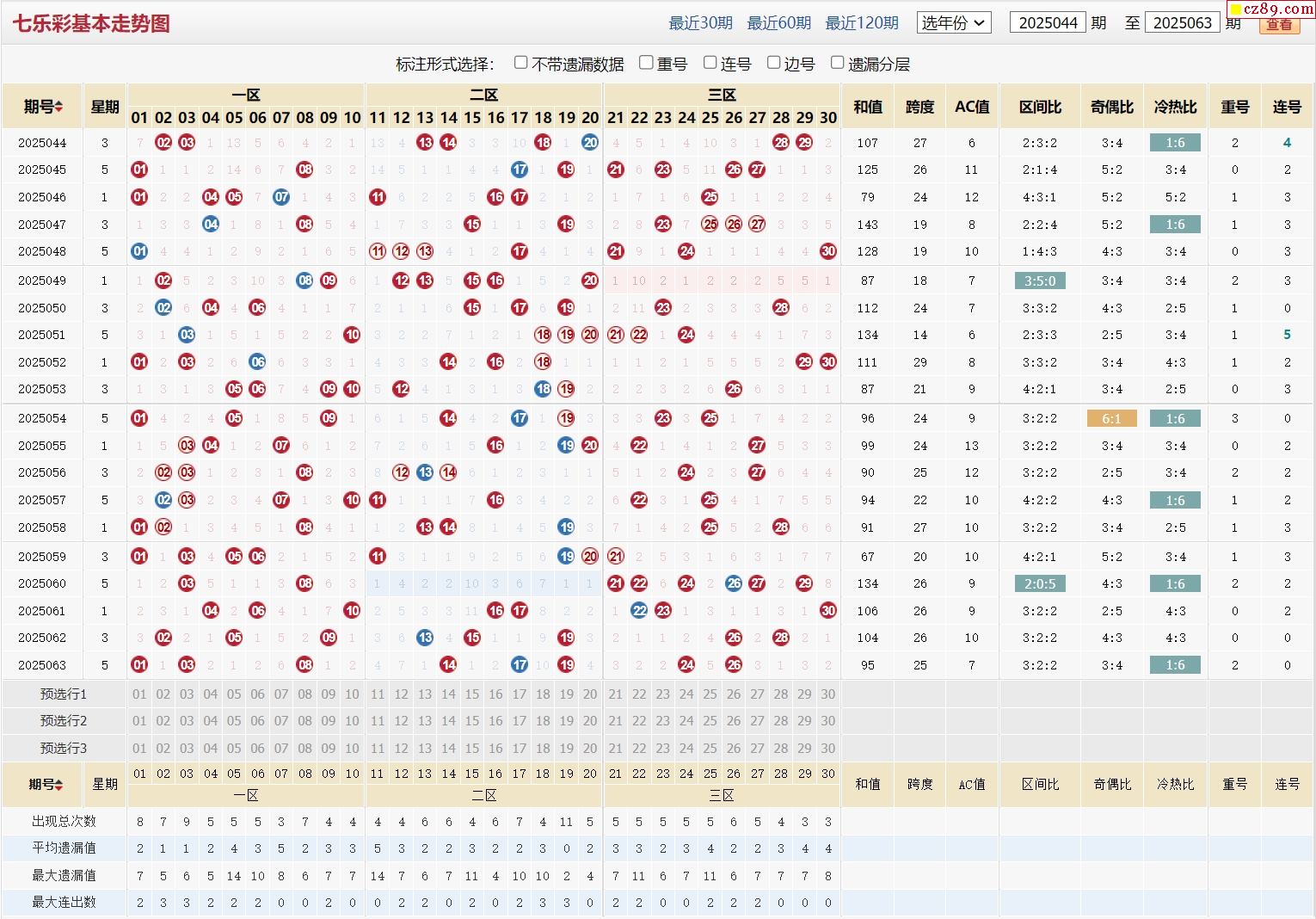1316x919 pixels.
Task: Click the end period field 2025063
Action: (1182, 23)
